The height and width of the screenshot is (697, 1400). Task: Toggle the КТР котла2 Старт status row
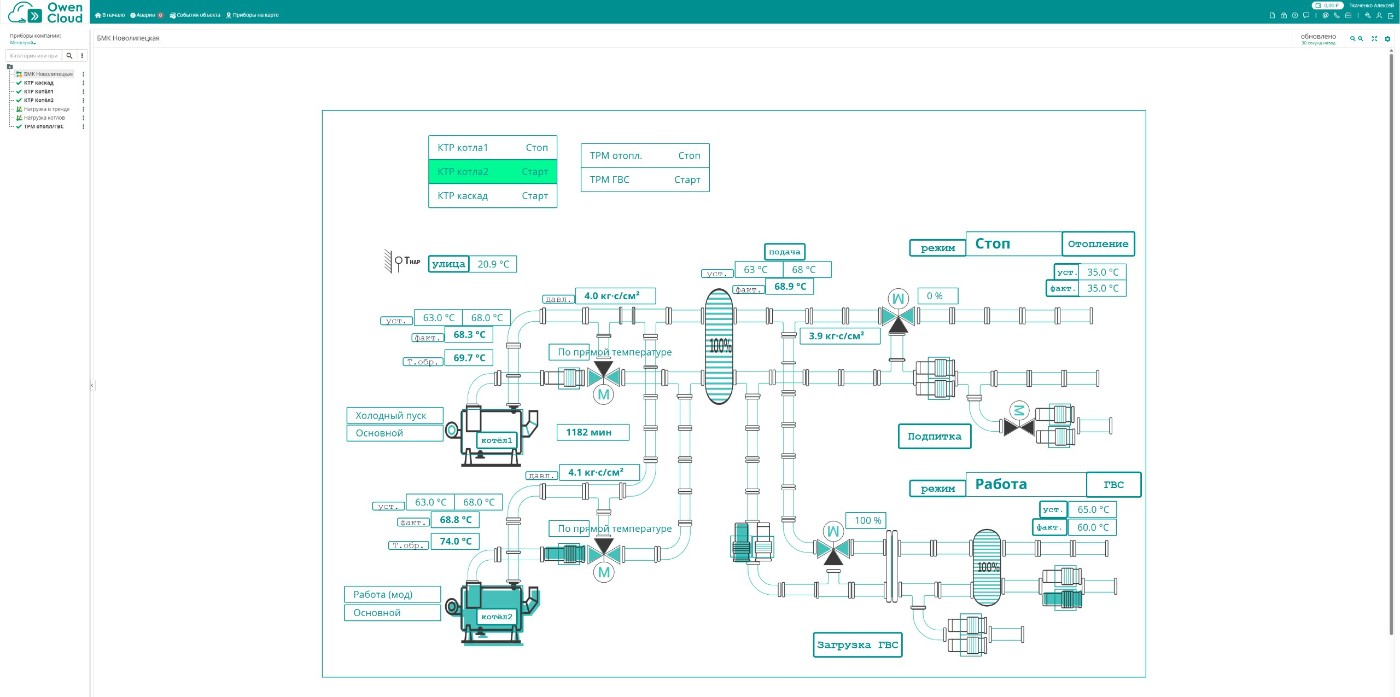pos(492,172)
